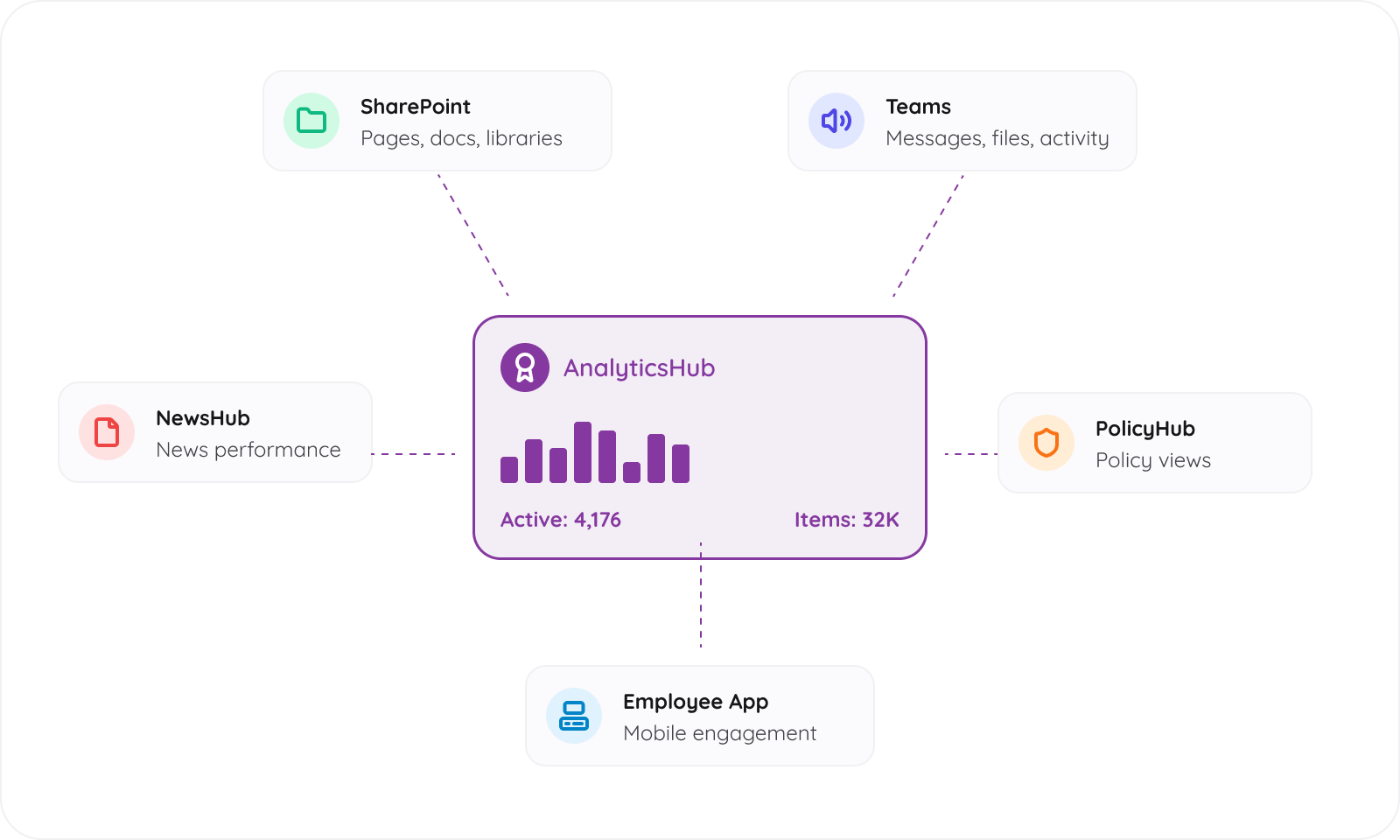The image size is (1400, 840).
Task: Click the blue Employee App icon
Action: click(574, 716)
